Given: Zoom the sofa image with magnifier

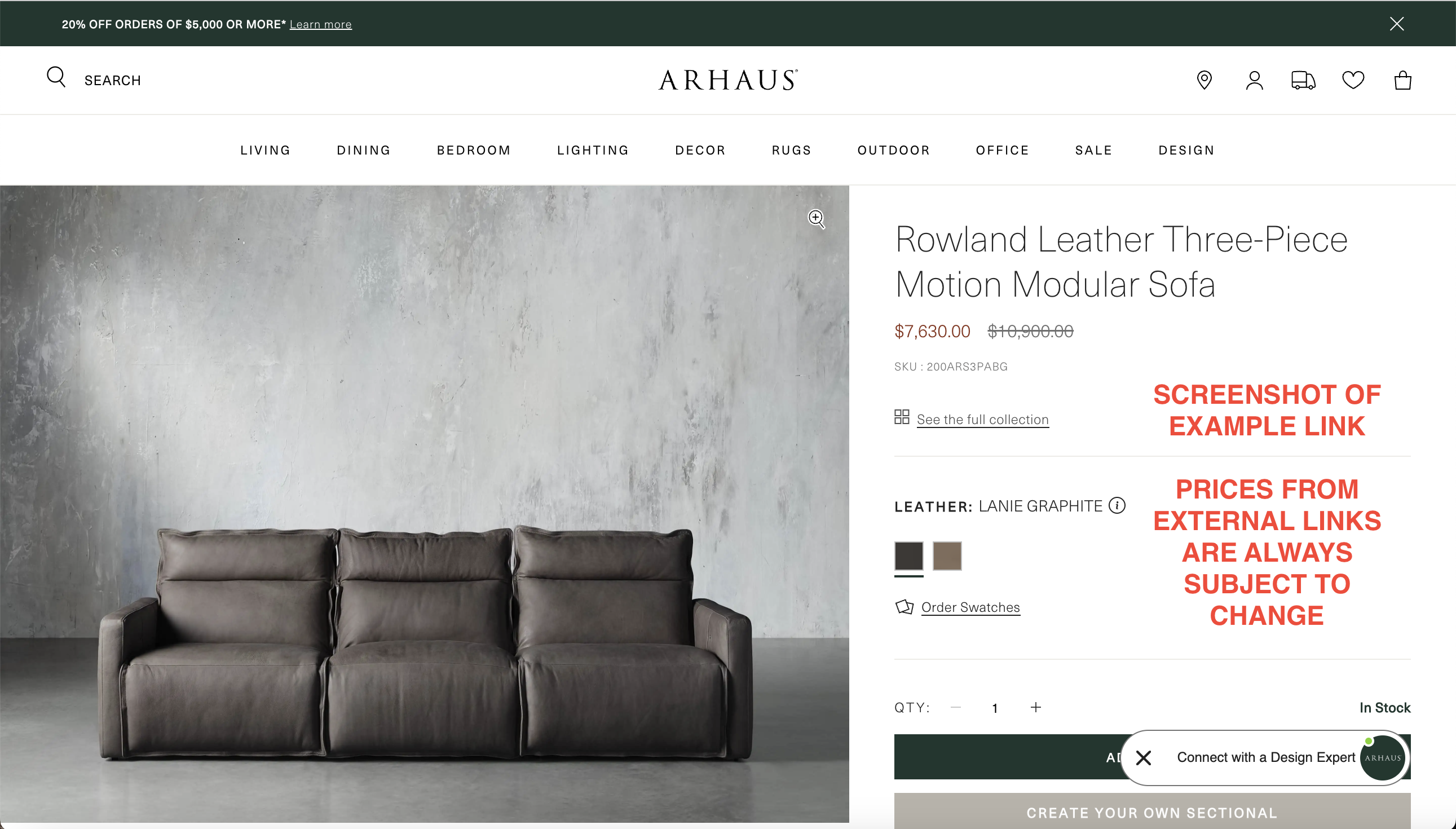Looking at the screenshot, I should tap(817, 219).
